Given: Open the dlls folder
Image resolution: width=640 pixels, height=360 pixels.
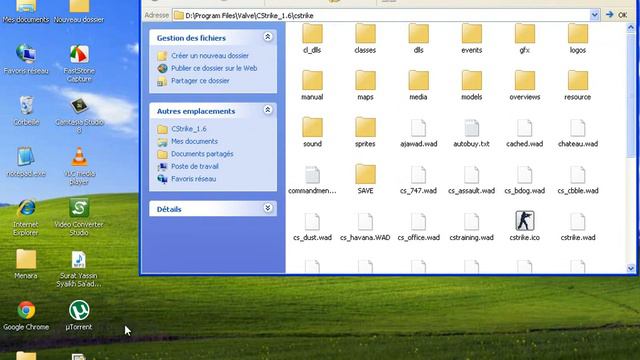Looking at the screenshot, I should coord(418,39).
